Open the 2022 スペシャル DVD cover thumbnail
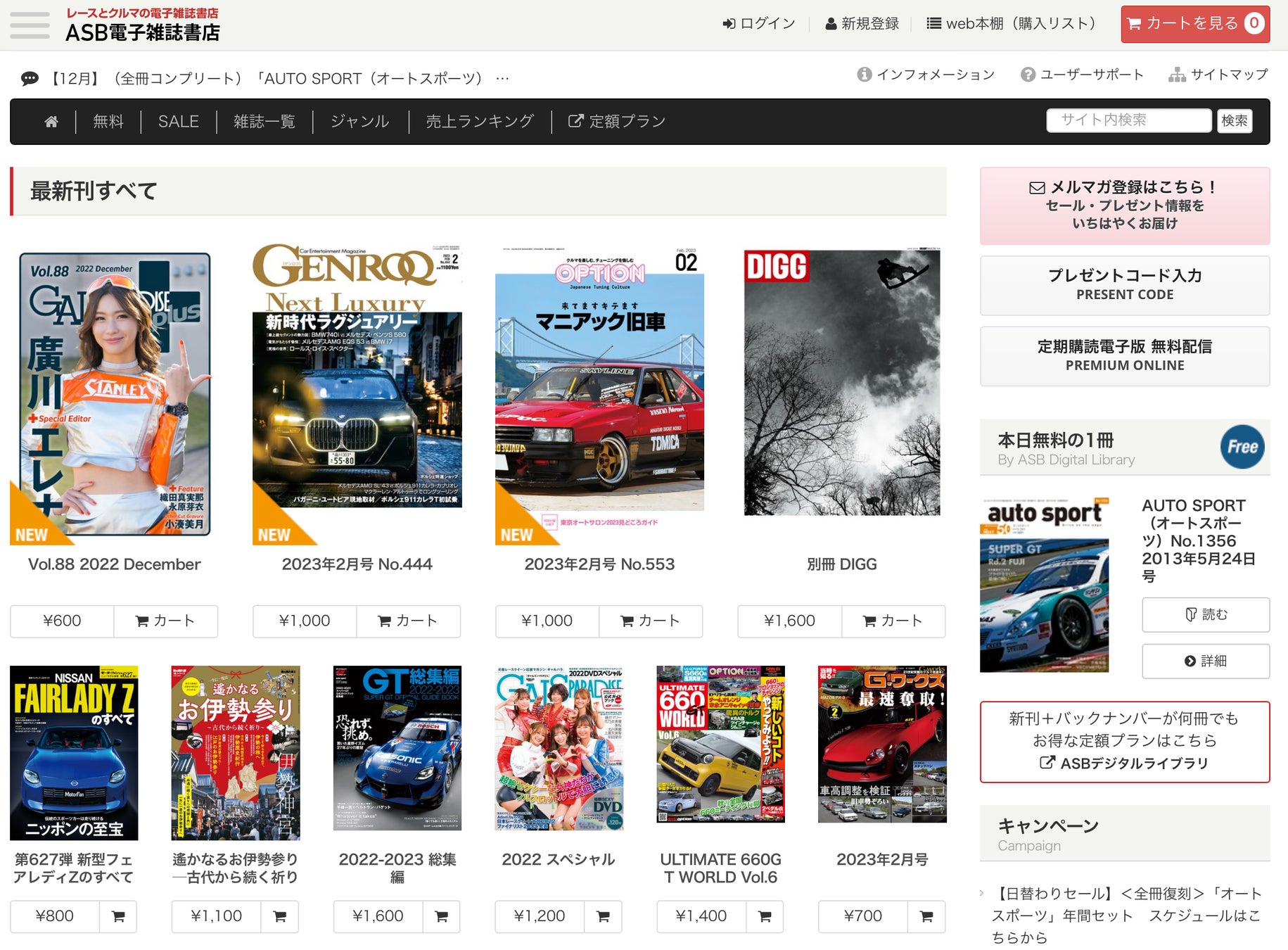This screenshot has width=1288, height=950. (x=559, y=748)
